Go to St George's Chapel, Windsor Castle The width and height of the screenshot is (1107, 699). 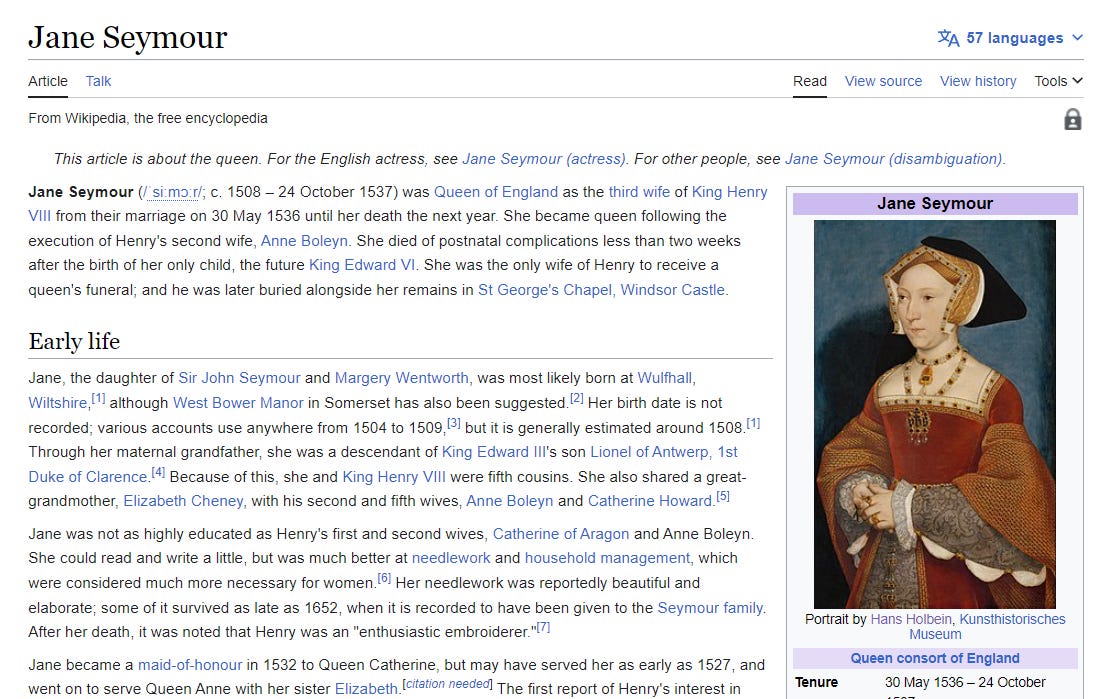click(602, 289)
